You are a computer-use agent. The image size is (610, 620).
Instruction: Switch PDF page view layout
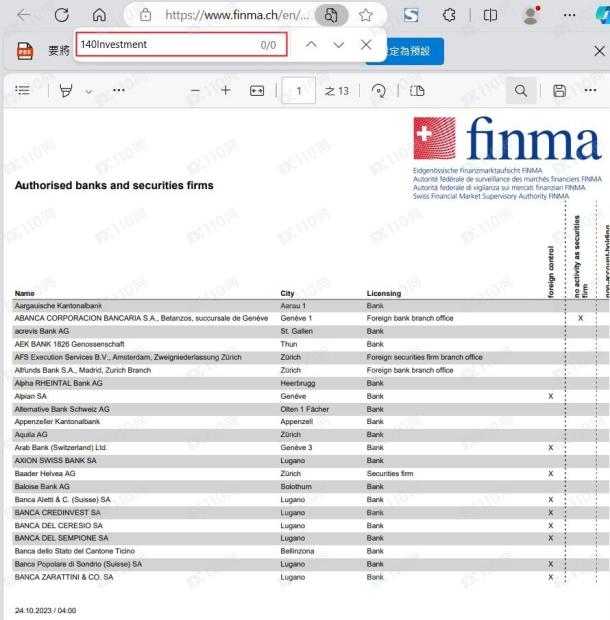coord(417,91)
